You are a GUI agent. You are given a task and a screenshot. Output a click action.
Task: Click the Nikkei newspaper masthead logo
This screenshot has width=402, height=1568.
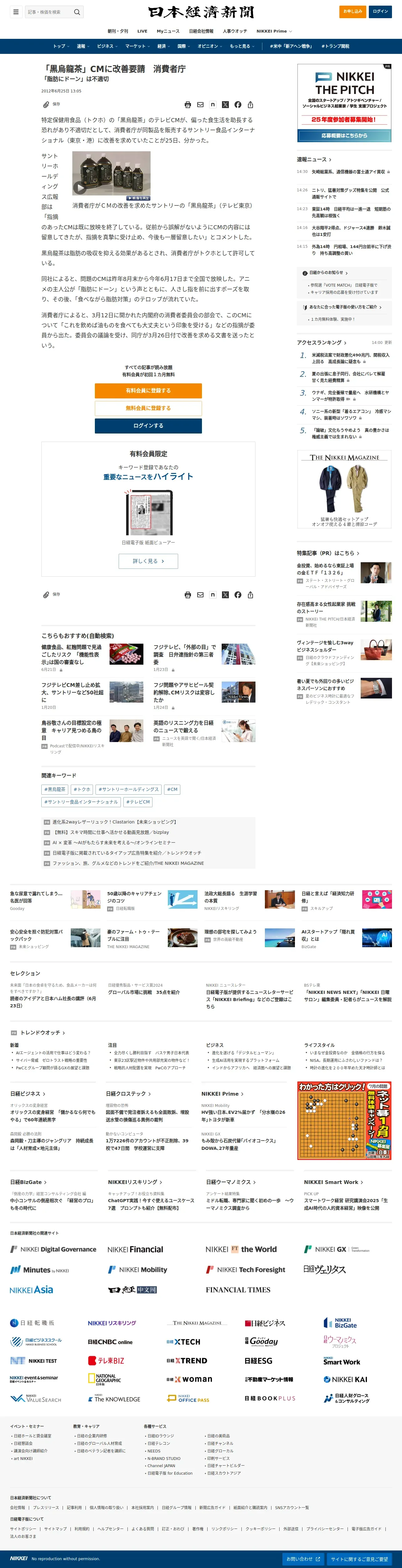201,12
